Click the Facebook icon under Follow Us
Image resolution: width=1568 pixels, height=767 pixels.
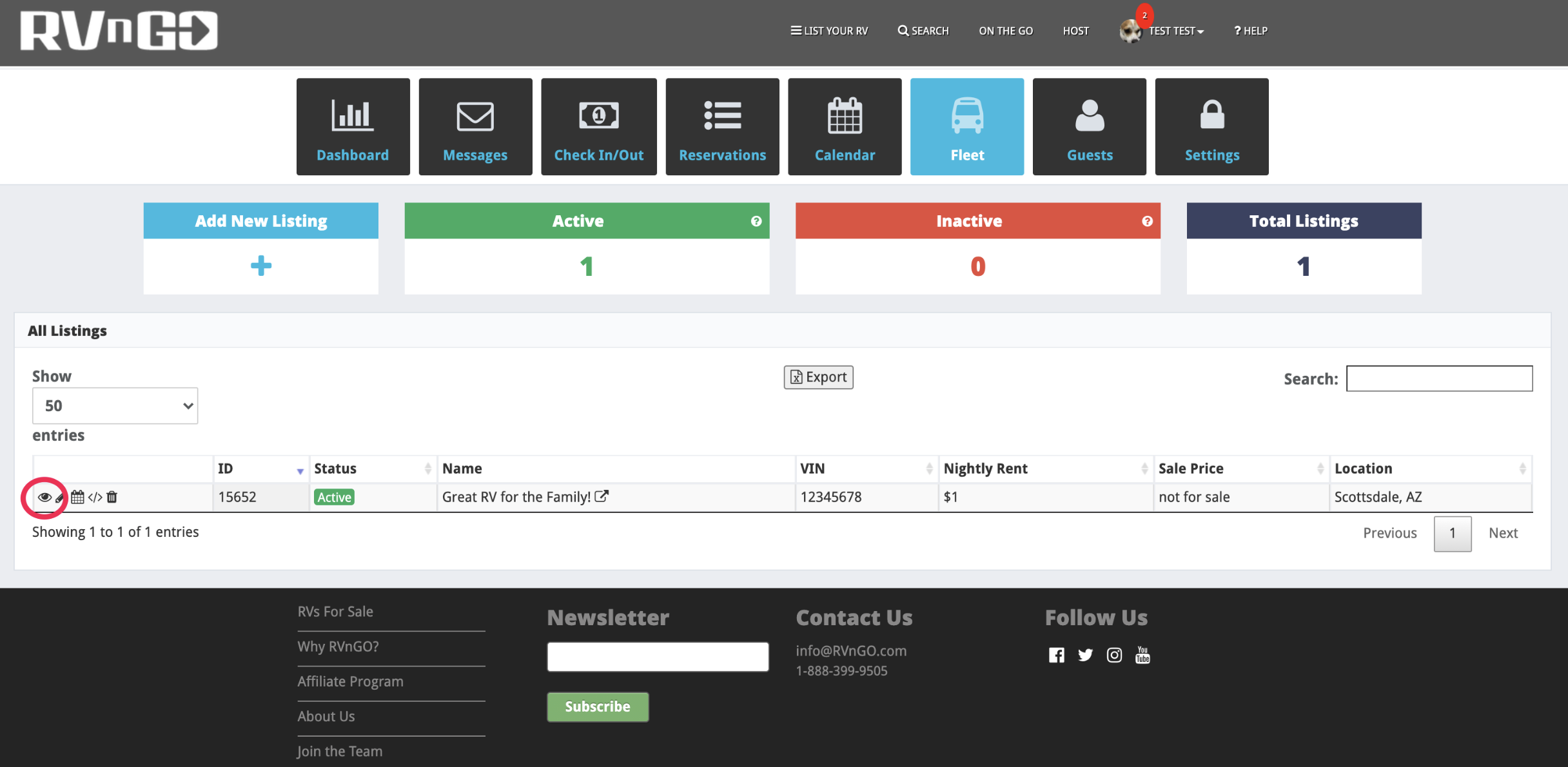coord(1056,655)
